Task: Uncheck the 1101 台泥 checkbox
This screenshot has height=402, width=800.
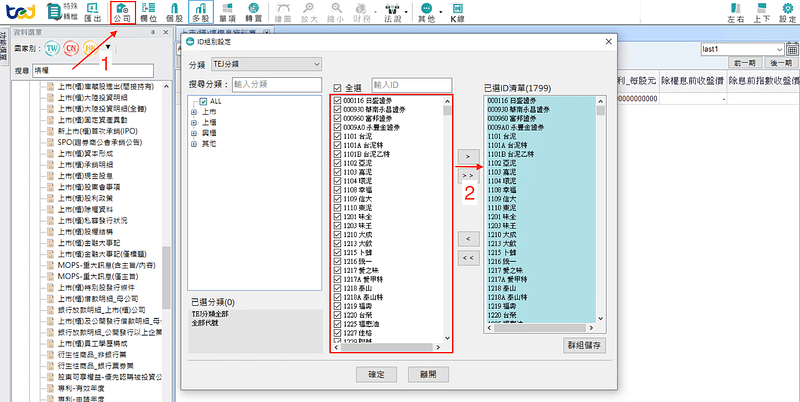Action: (337, 135)
